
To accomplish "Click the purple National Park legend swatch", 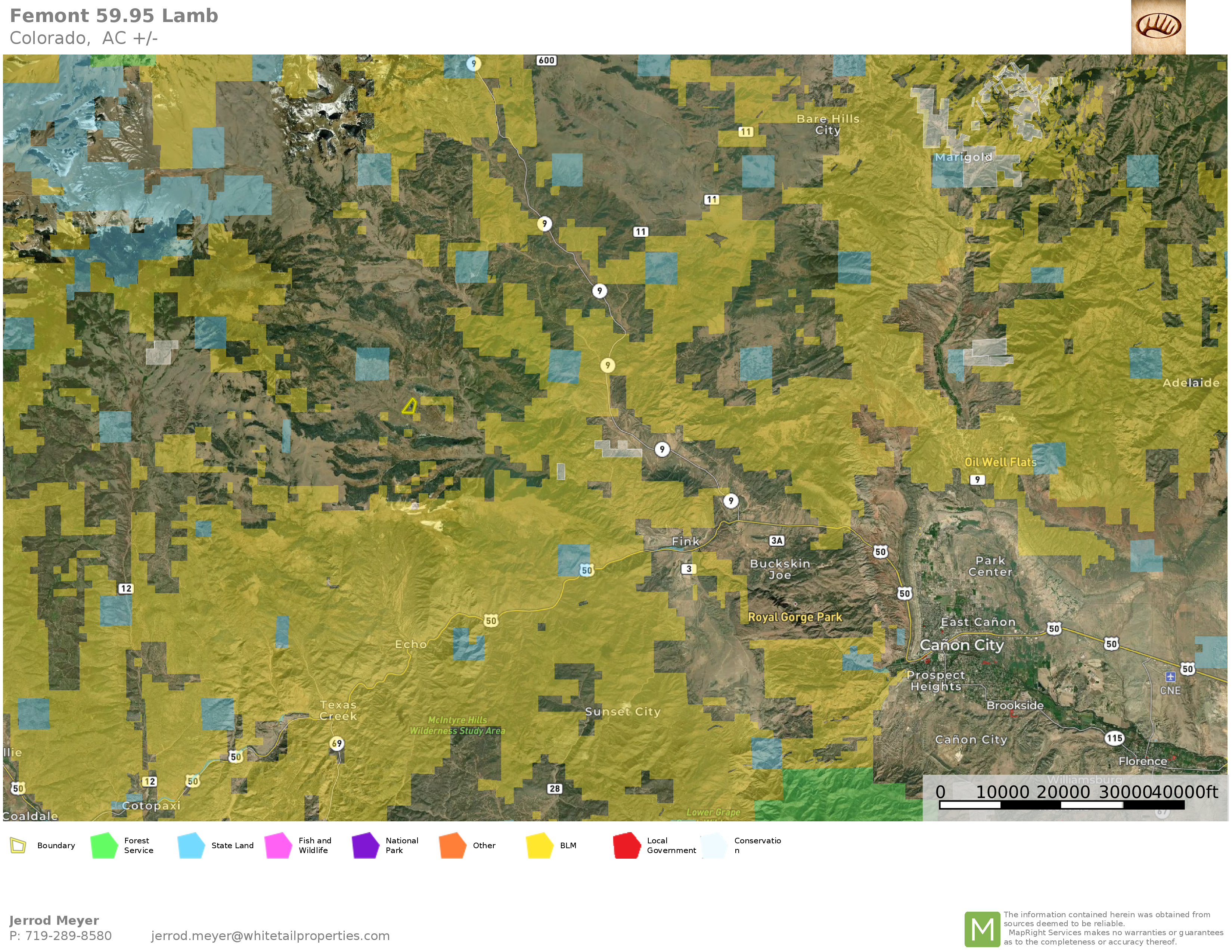I will [366, 845].
